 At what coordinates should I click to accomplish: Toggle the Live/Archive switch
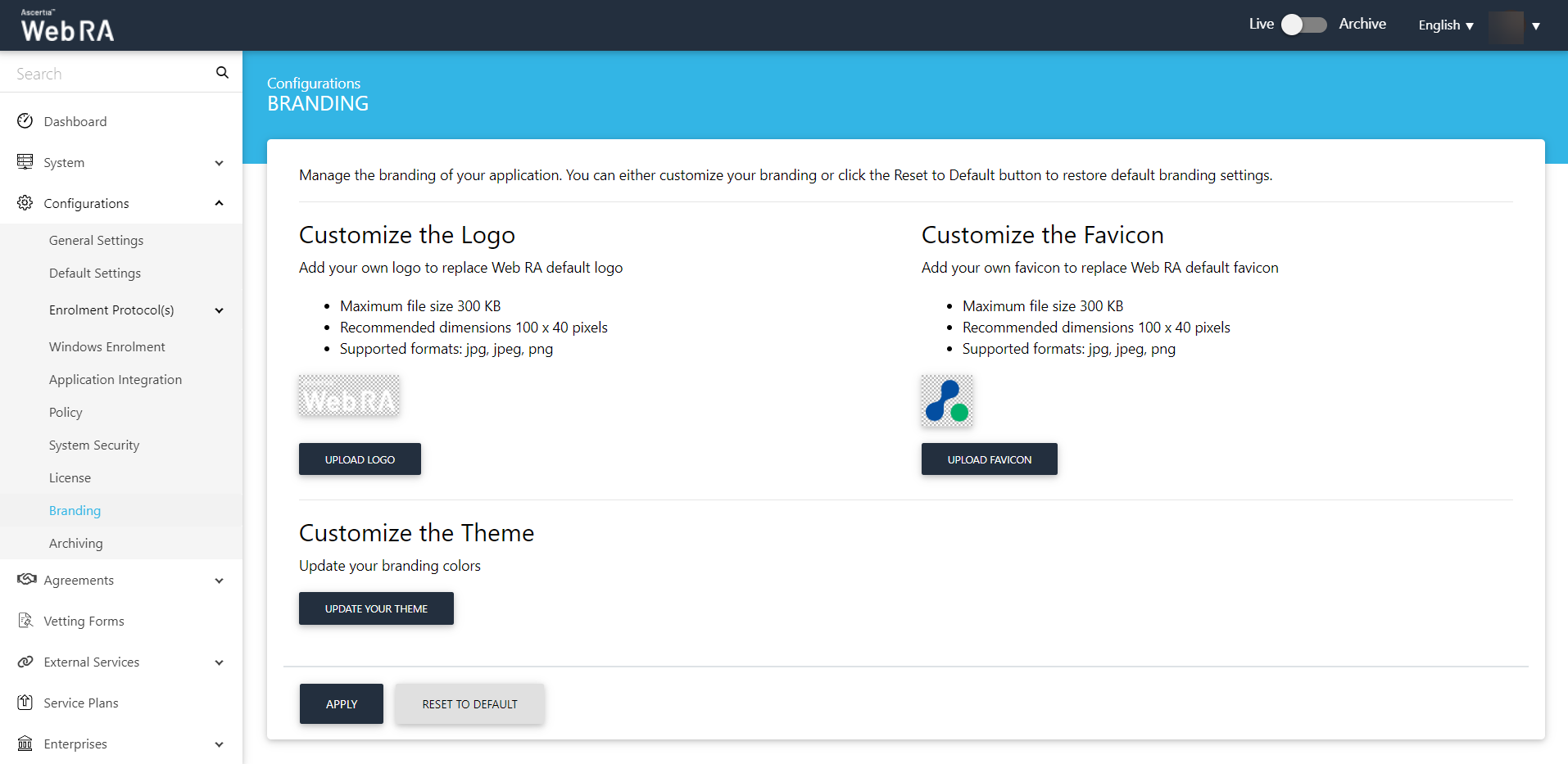point(1303,25)
